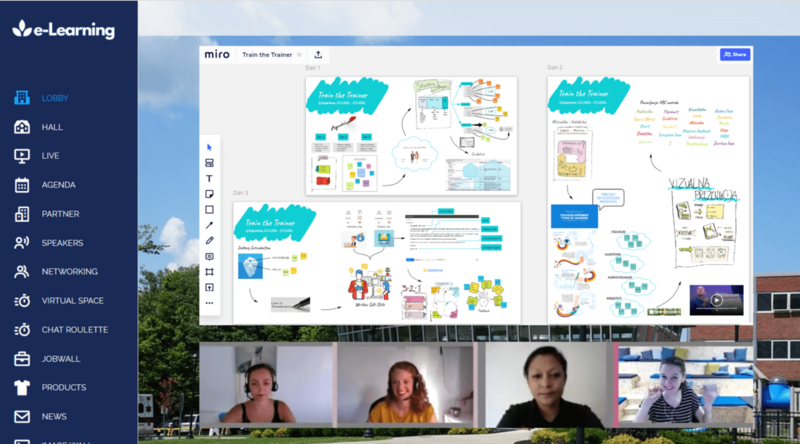Click the Live monitor play icon

coord(21,156)
